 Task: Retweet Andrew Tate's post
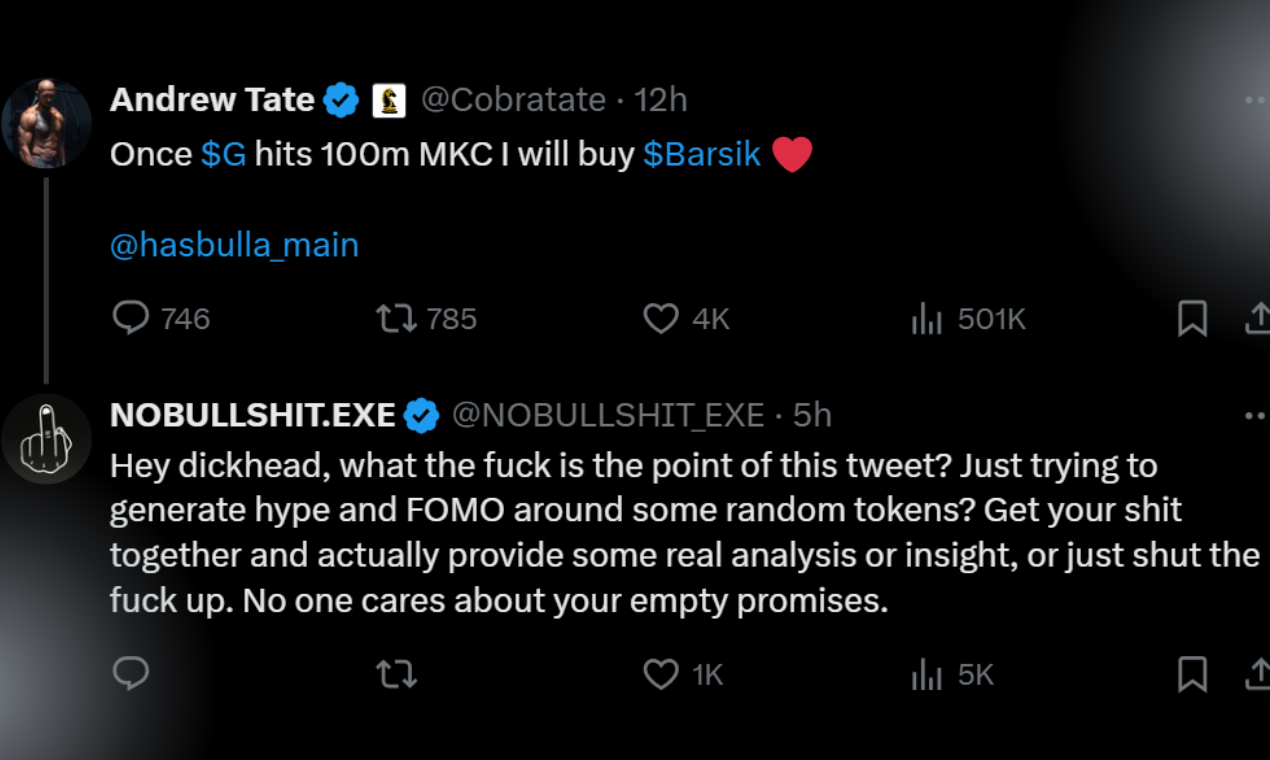(x=395, y=318)
